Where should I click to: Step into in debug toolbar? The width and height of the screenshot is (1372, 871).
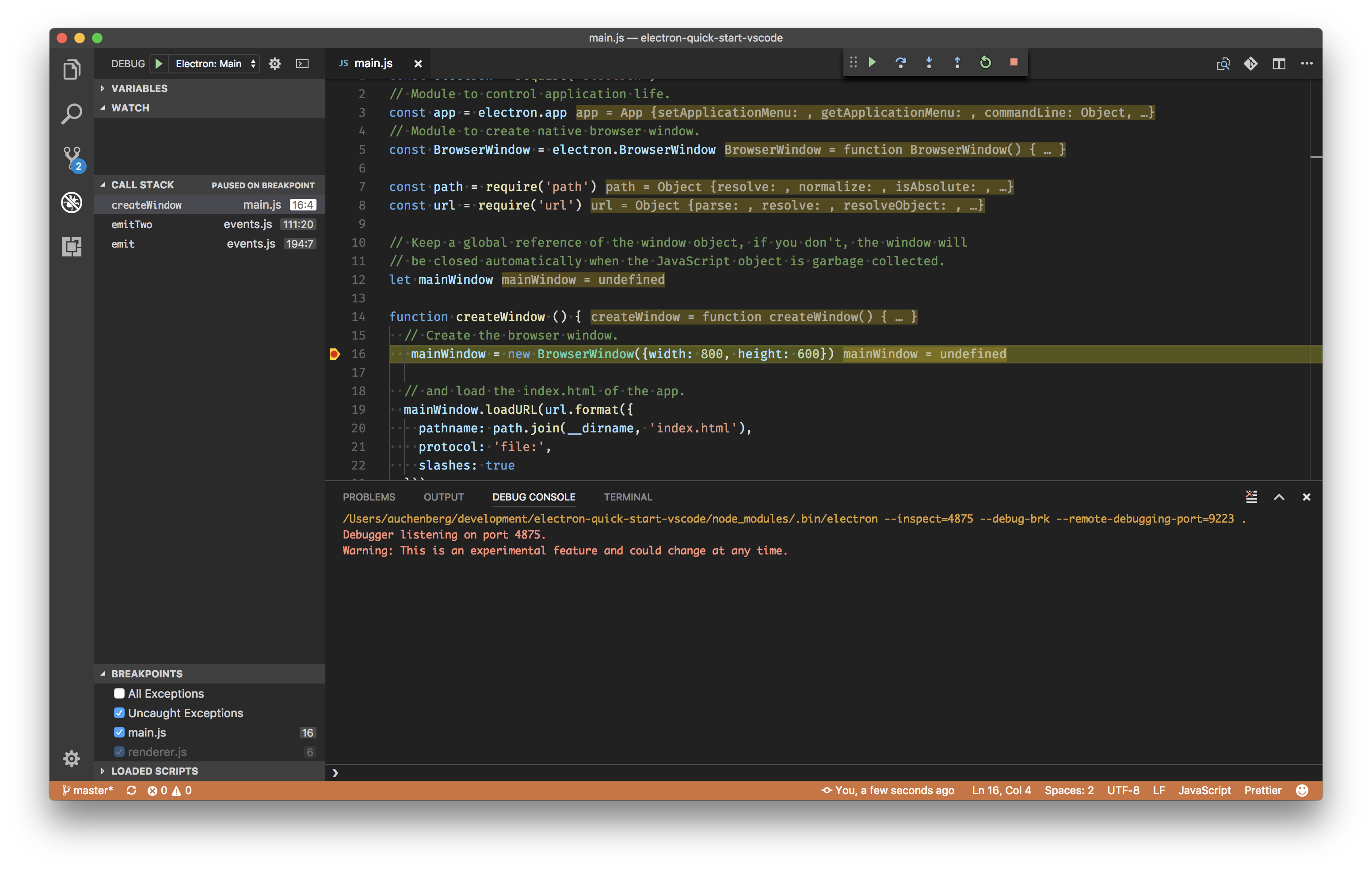[929, 62]
